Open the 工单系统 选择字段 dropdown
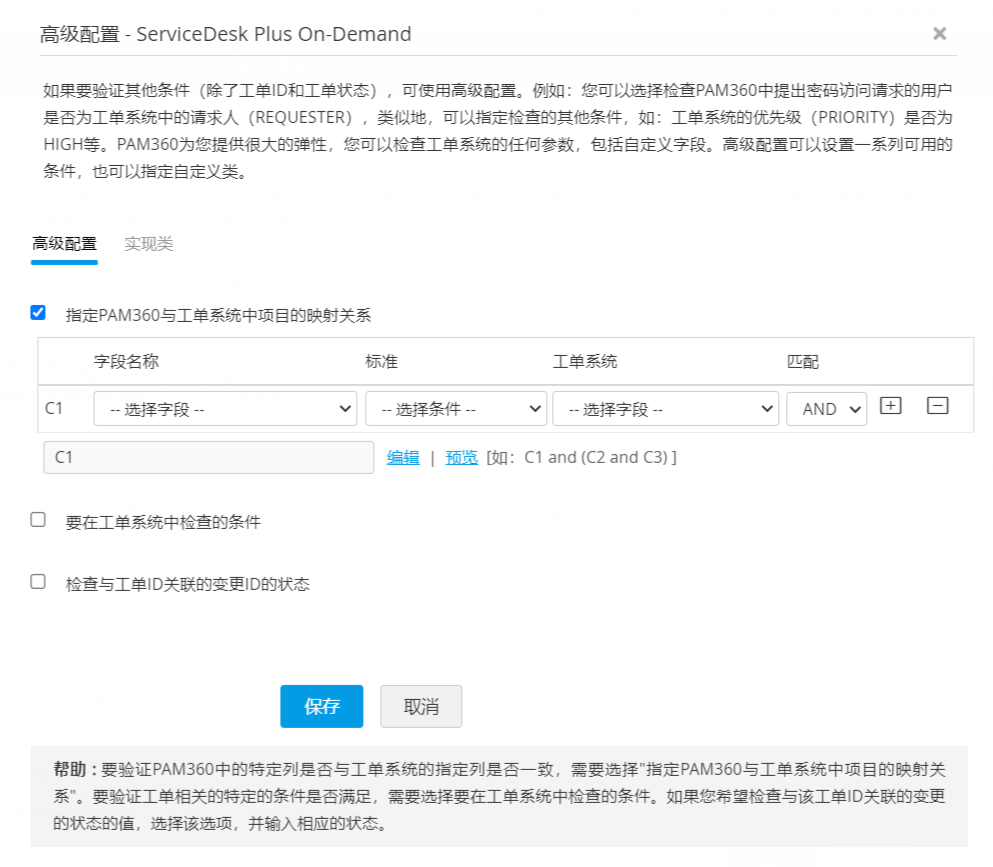Image resolution: width=993 pixels, height=867 pixels. tap(666, 409)
